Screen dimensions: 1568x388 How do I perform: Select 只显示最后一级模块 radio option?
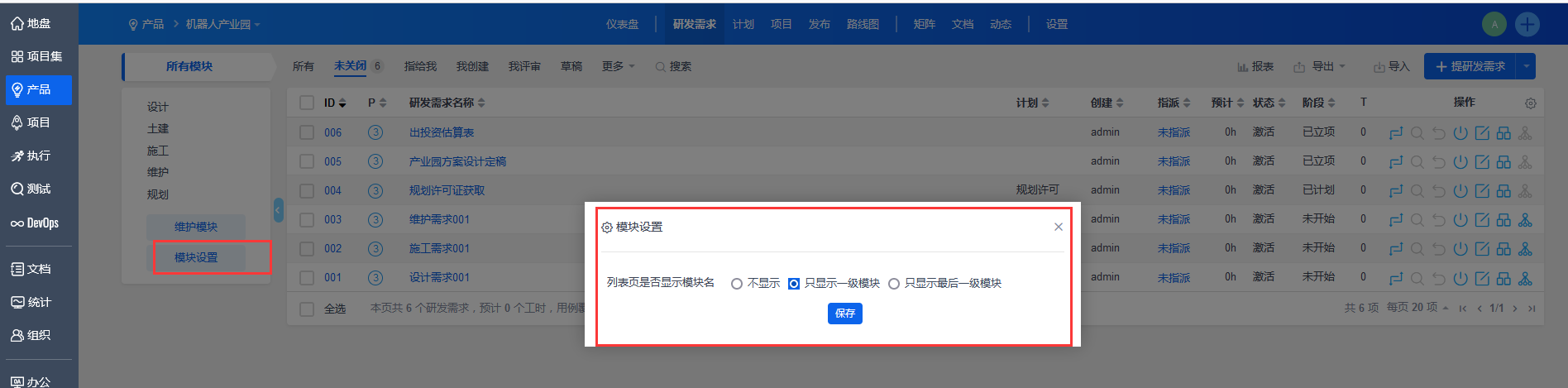[x=894, y=284]
